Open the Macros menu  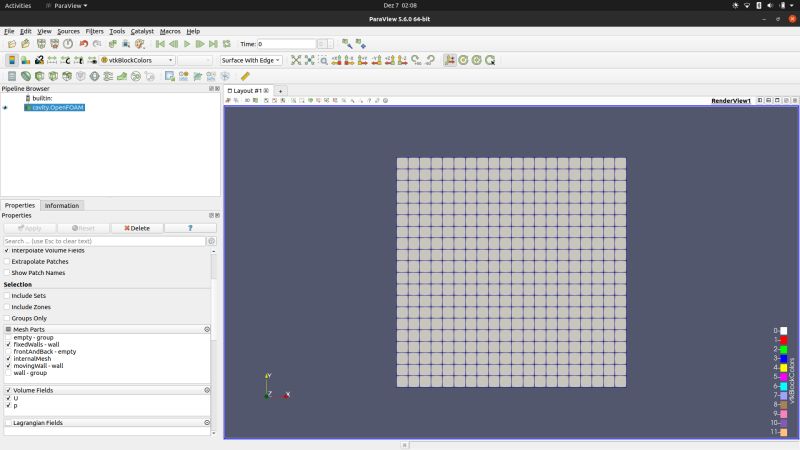[170, 31]
